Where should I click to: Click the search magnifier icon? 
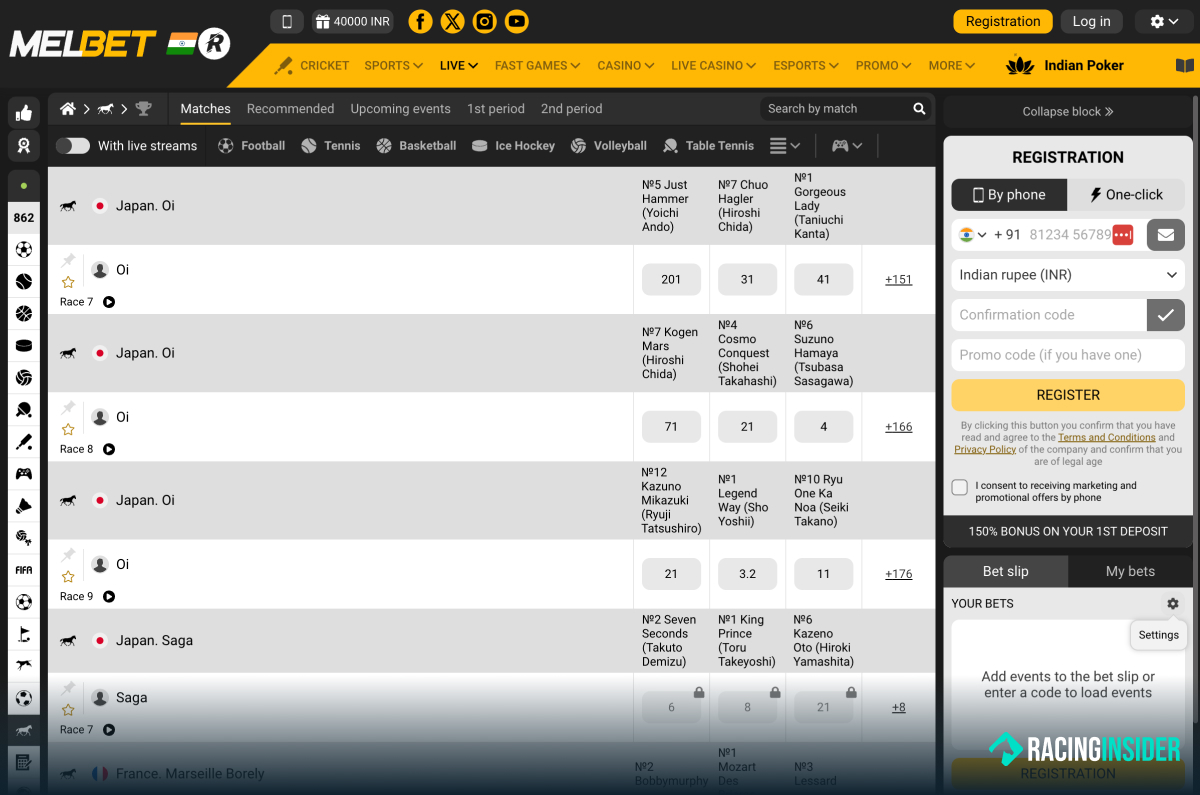pyautogui.click(x=919, y=109)
